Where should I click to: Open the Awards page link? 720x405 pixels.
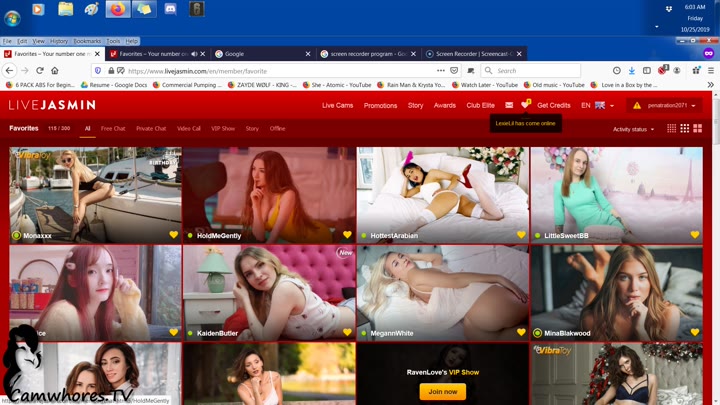click(x=444, y=105)
